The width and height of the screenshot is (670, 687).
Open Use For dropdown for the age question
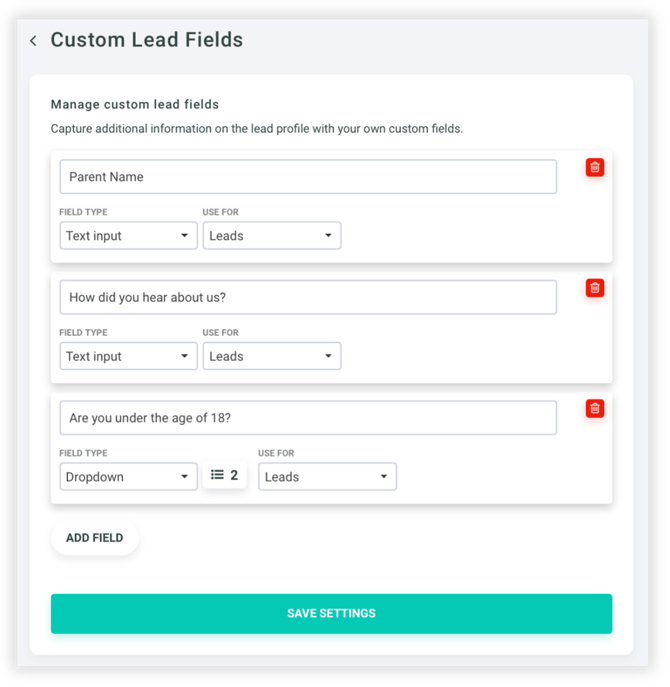point(327,477)
